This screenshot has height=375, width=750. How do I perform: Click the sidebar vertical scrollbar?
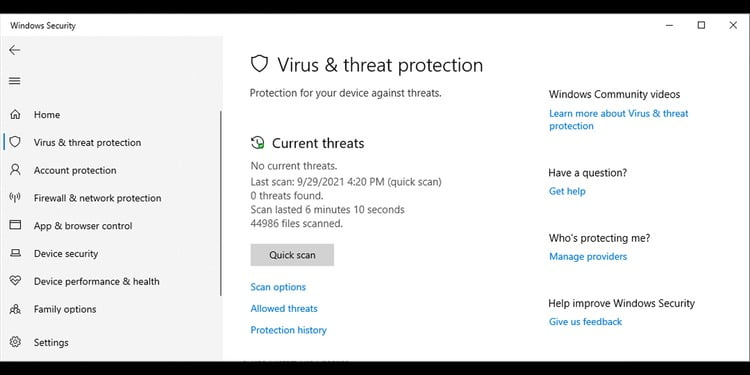221,203
